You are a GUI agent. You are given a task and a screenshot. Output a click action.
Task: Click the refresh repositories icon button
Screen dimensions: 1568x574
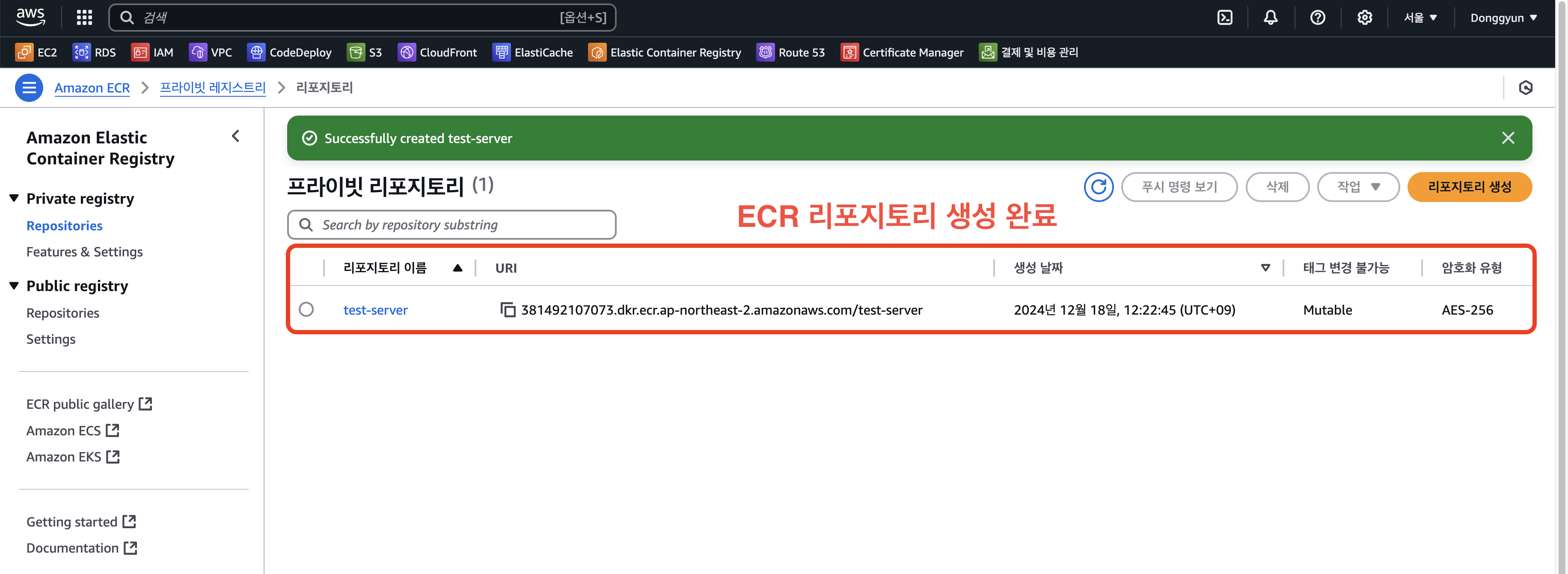click(1098, 187)
